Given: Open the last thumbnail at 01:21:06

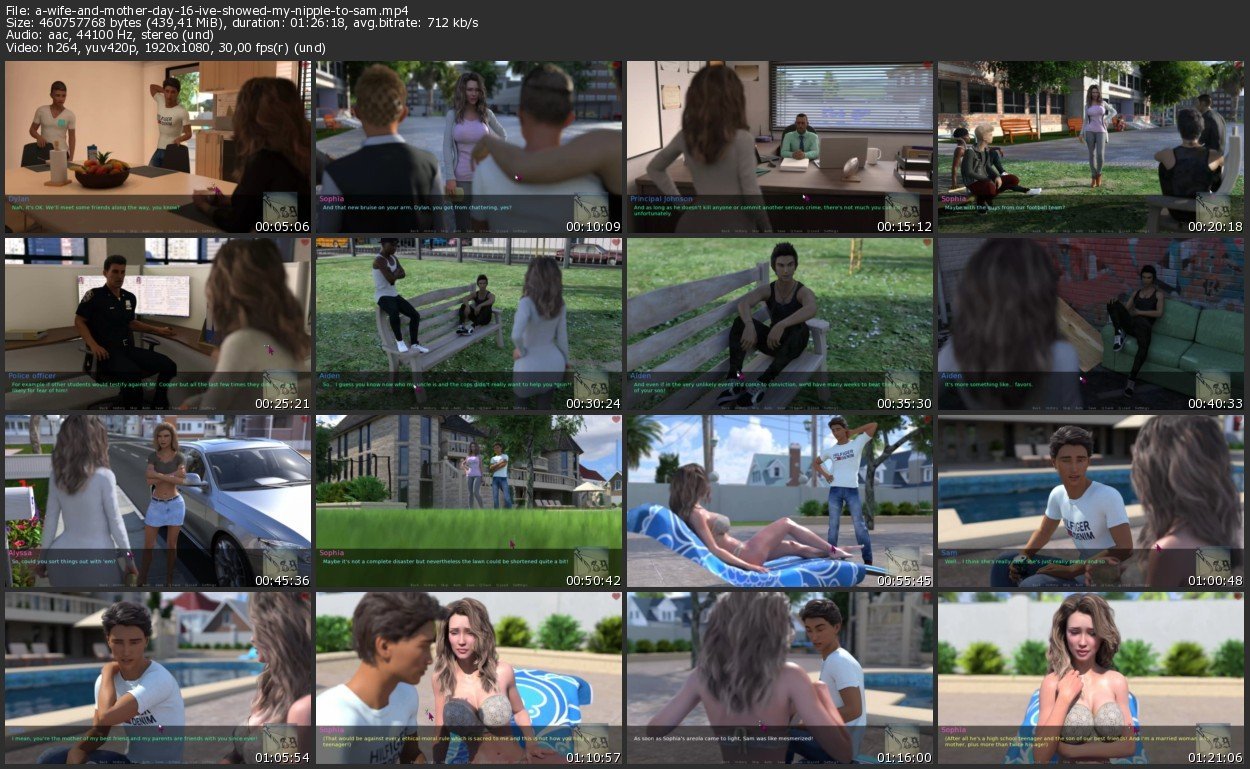Looking at the screenshot, I should tap(1091, 678).
